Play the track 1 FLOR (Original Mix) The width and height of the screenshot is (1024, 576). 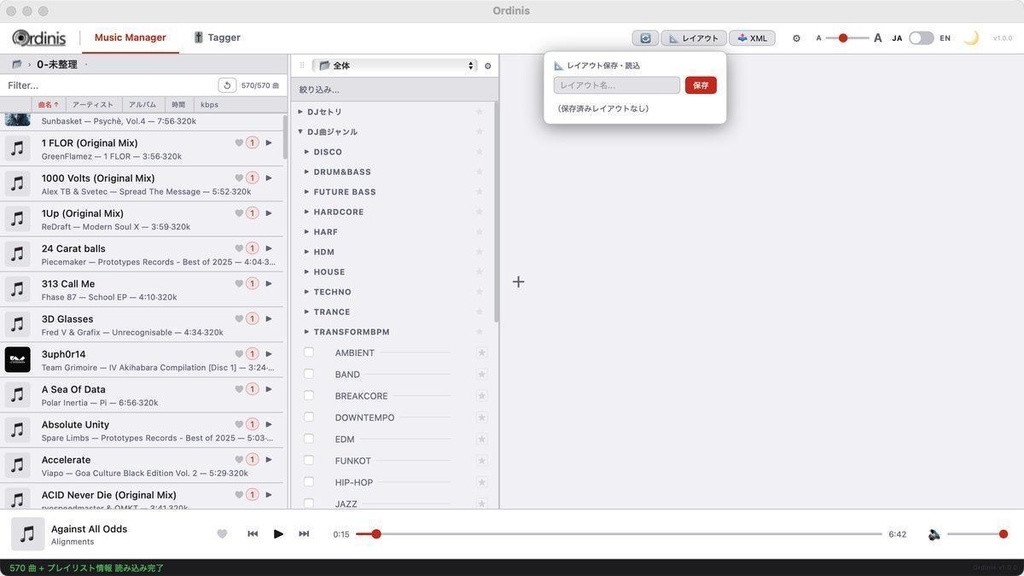[268, 143]
